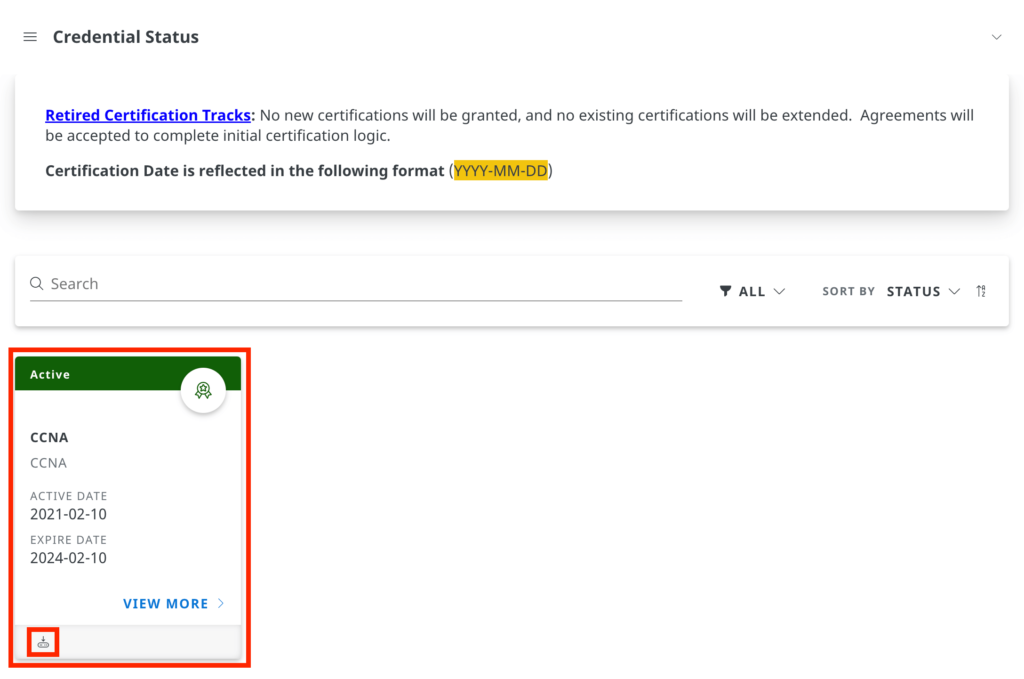
Task: Click the SORT BY label
Action: point(848,291)
